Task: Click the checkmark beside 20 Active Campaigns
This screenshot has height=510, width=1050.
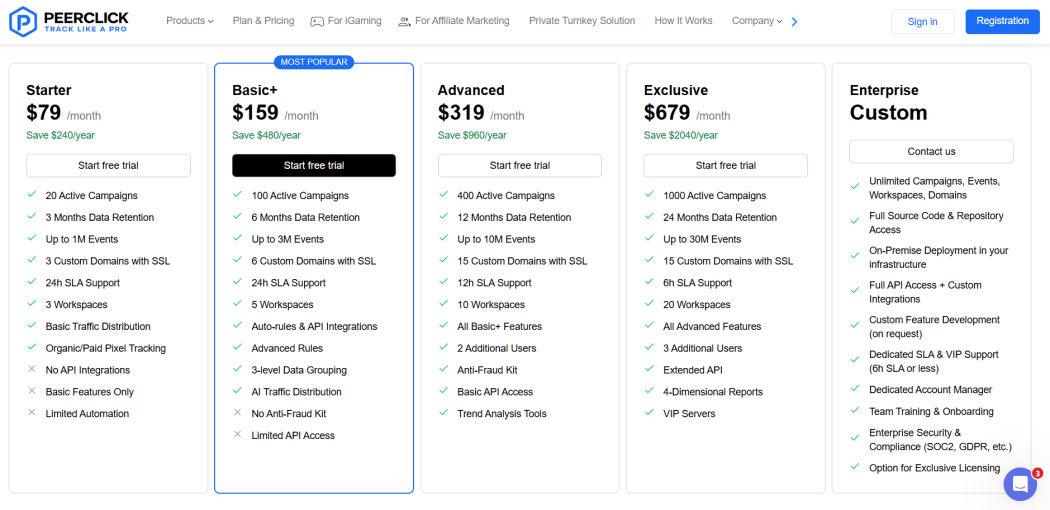Action: [31, 195]
